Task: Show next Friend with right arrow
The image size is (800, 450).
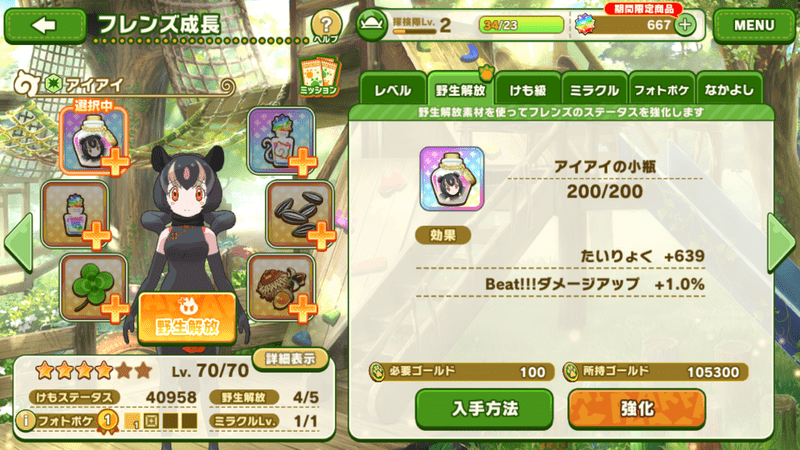Action: [781, 243]
